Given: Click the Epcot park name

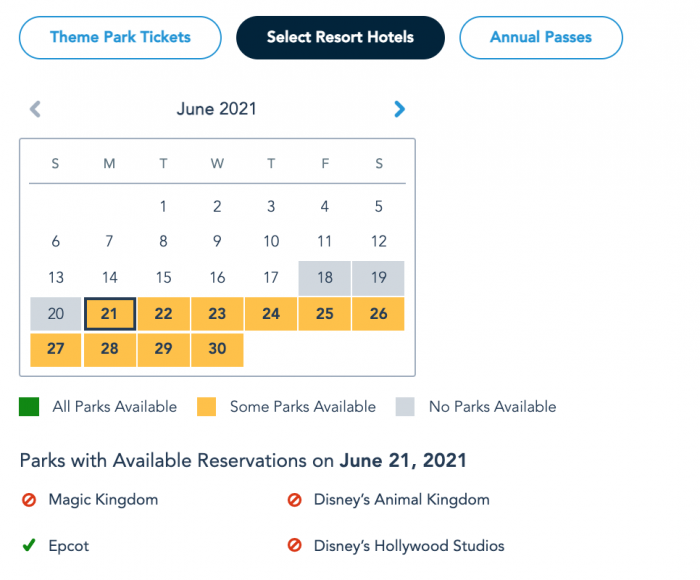Looking at the screenshot, I should [69, 546].
